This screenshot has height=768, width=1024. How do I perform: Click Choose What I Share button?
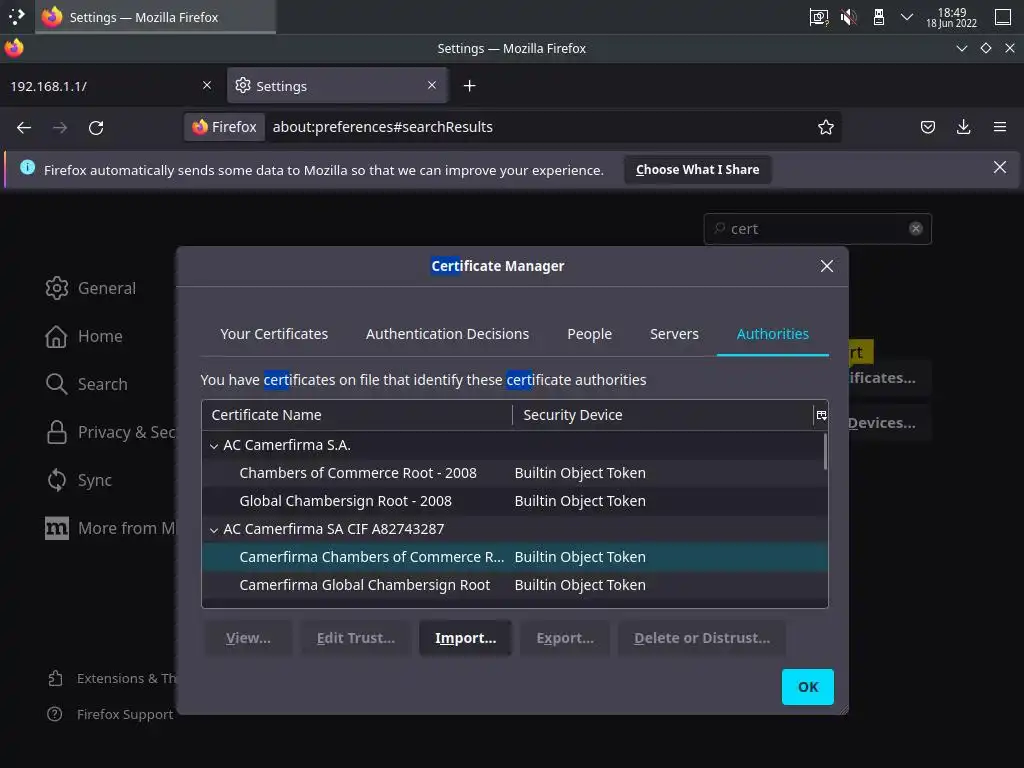697,170
